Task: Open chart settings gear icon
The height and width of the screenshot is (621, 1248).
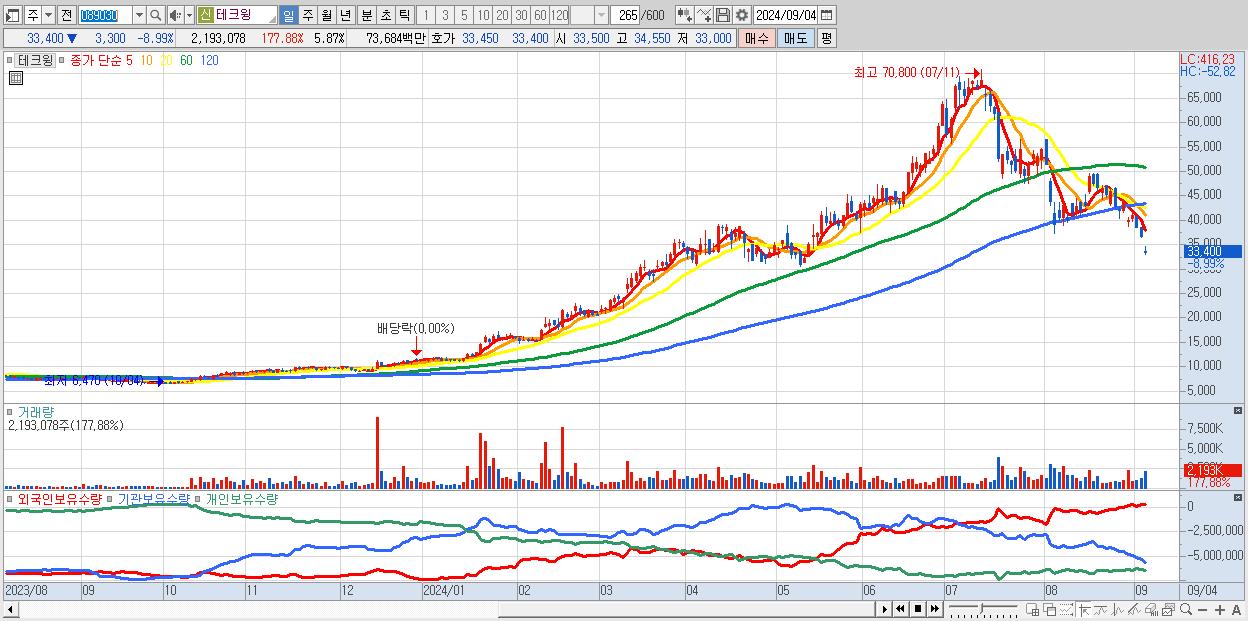Action: click(742, 15)
